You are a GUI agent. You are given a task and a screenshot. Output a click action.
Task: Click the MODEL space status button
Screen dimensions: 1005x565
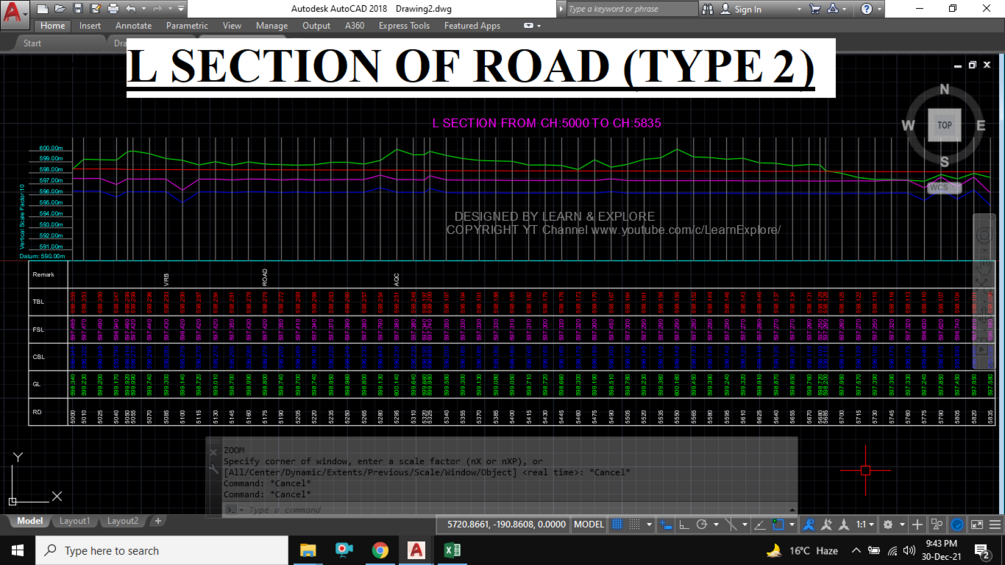tap(588, 524)
